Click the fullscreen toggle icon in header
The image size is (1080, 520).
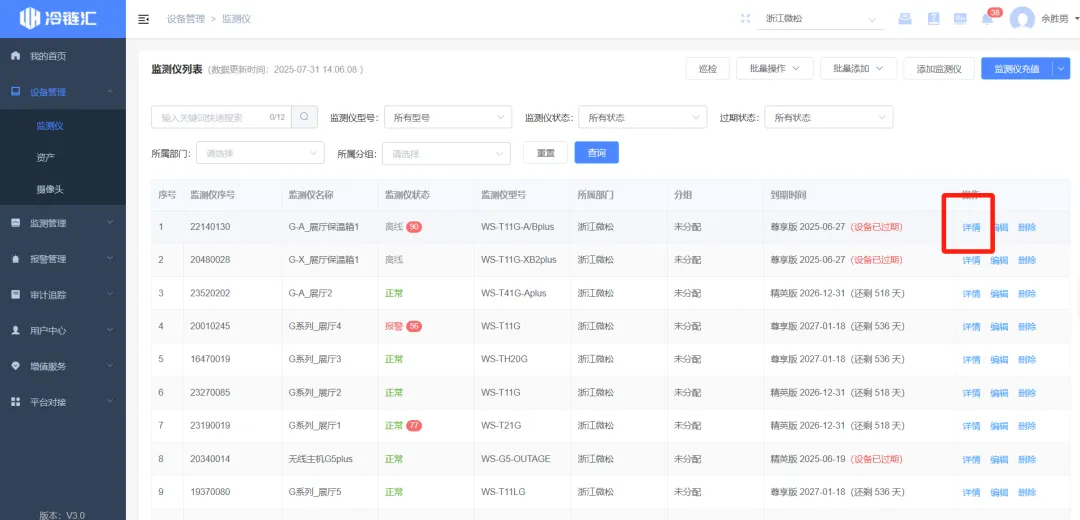coord(745,19)
